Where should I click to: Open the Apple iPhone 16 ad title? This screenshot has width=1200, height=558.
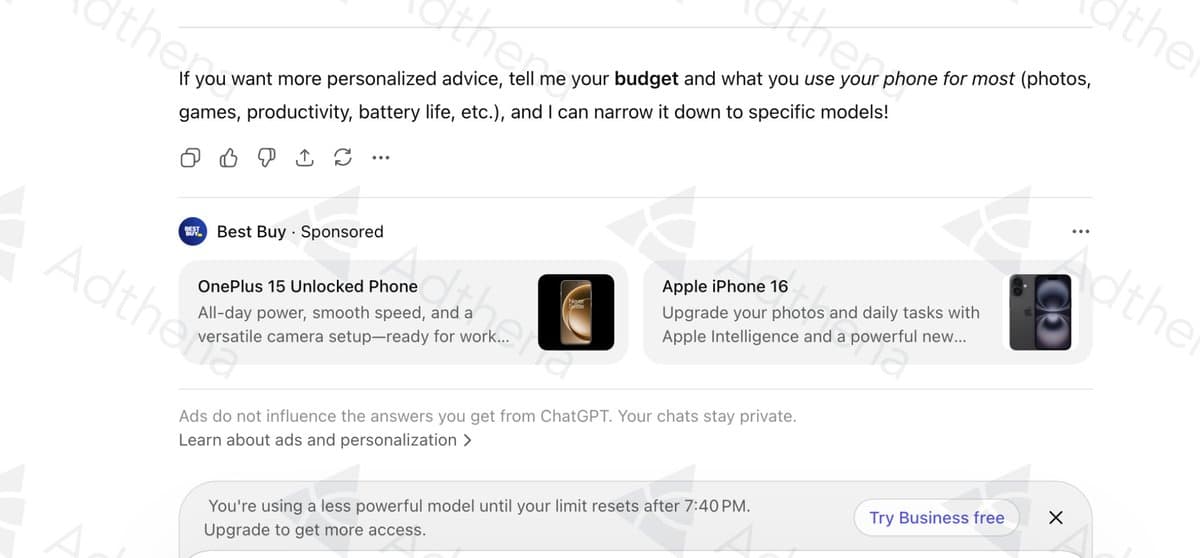(725, 286)
